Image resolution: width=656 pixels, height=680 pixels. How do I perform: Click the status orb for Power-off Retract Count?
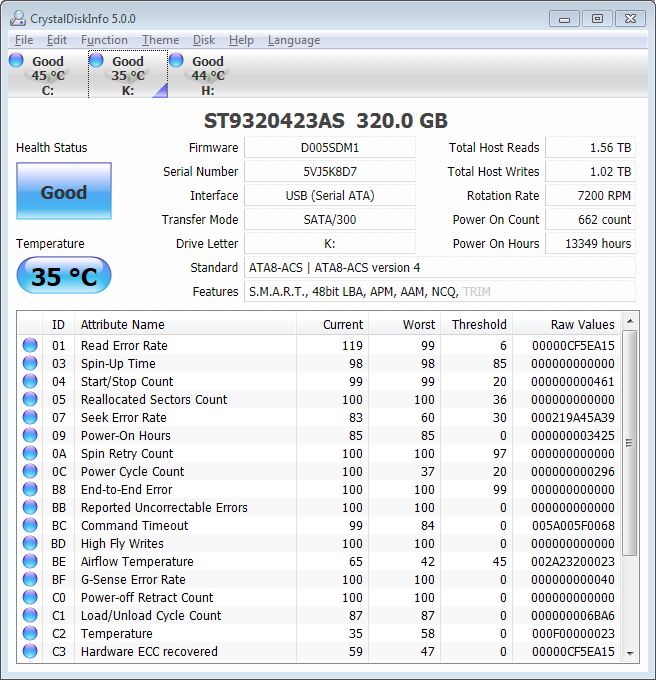pos(30,597)
